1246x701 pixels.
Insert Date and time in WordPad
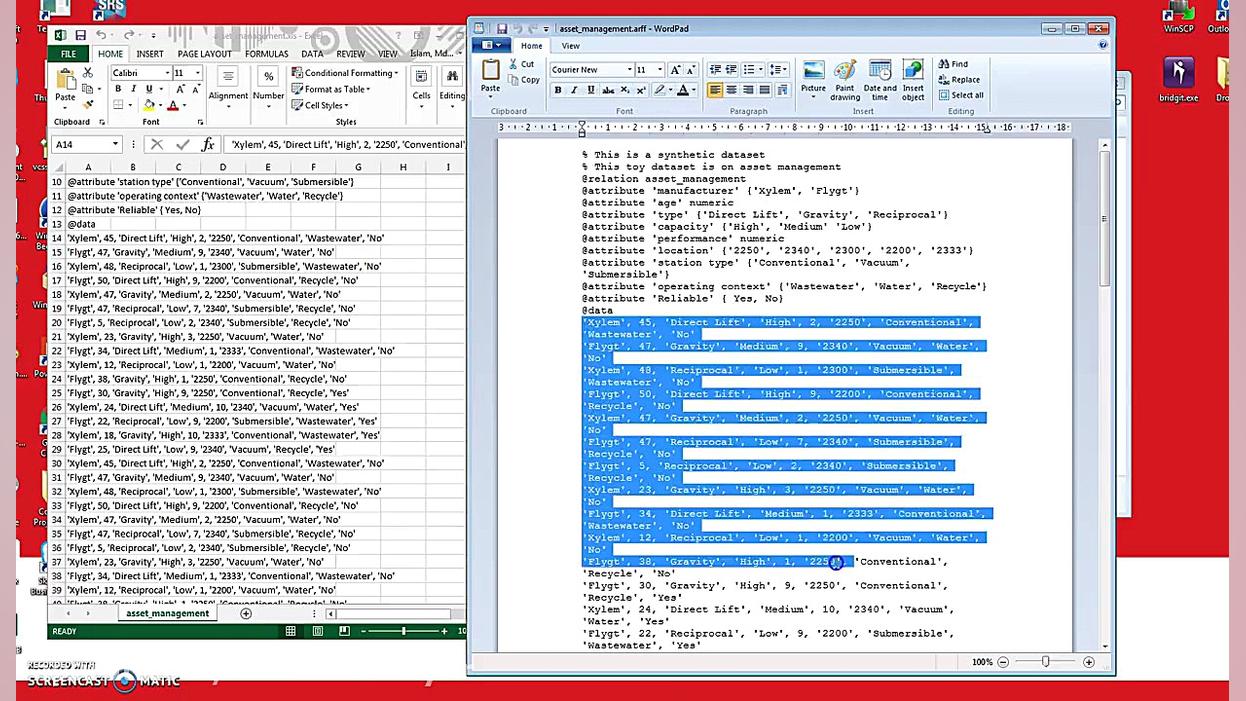[x=880, y=80]
